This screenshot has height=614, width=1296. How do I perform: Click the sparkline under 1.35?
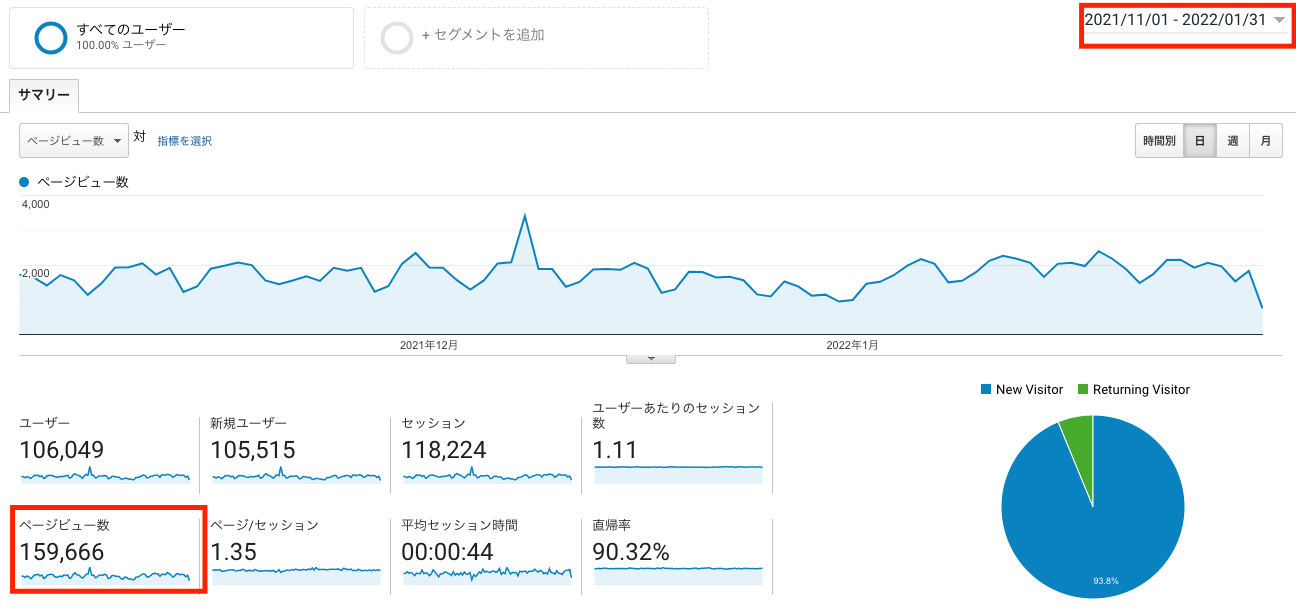296,575
